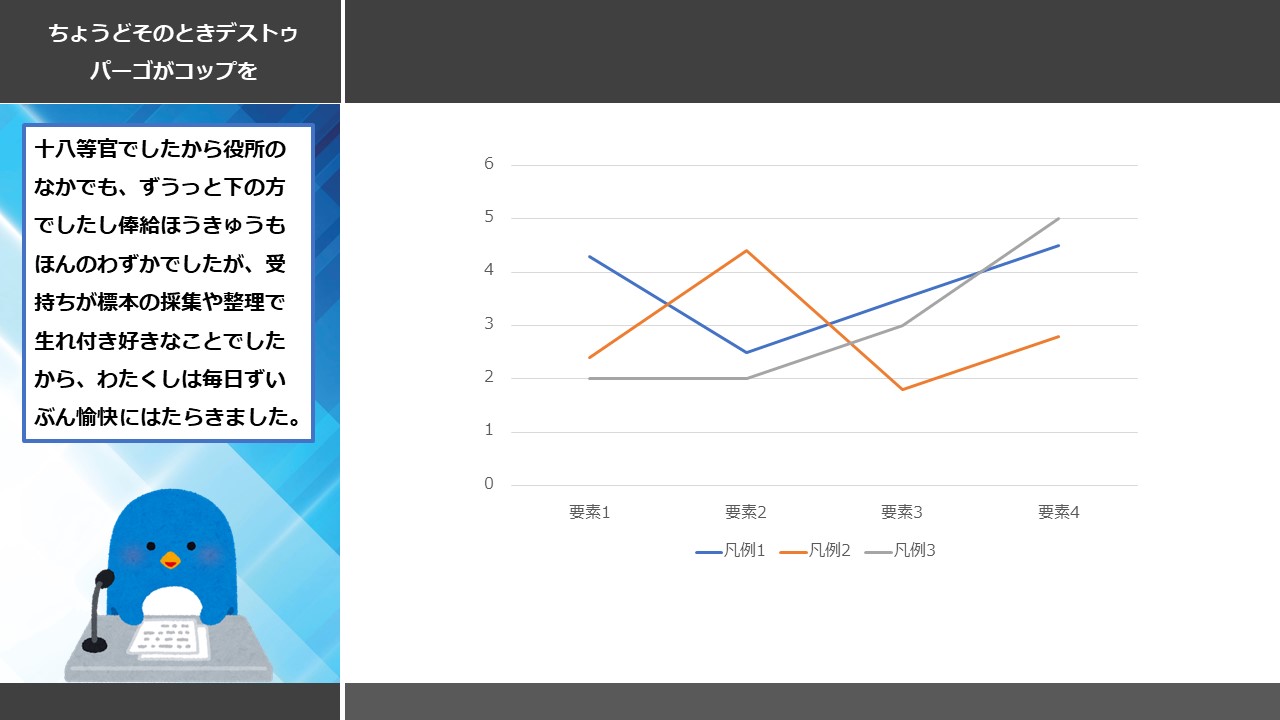Viewport: 1280px width, 720px height.
Task: Select the orange line peak at 要素2
Action: click(746, 250)
